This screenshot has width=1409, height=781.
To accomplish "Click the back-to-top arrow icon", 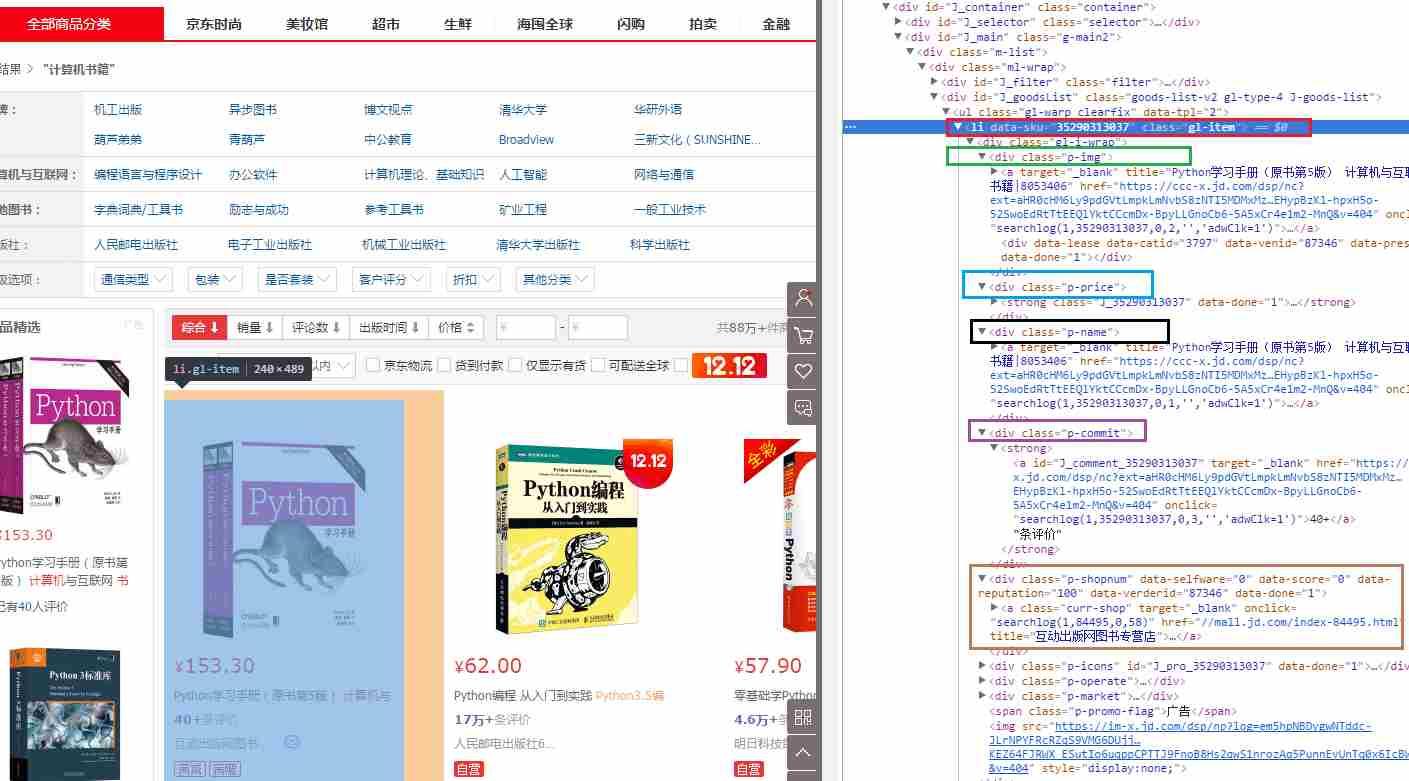I will point(802,752).
